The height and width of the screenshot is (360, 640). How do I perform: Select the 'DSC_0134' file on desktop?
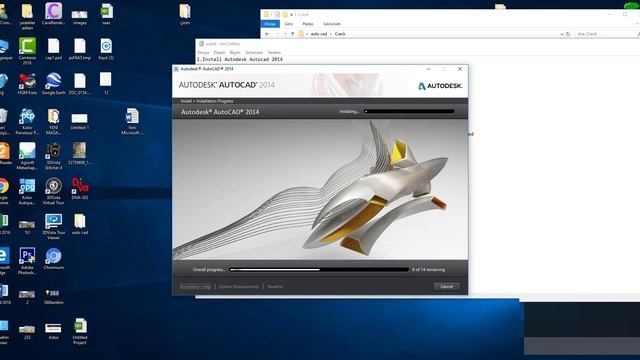tap(80, 84)
